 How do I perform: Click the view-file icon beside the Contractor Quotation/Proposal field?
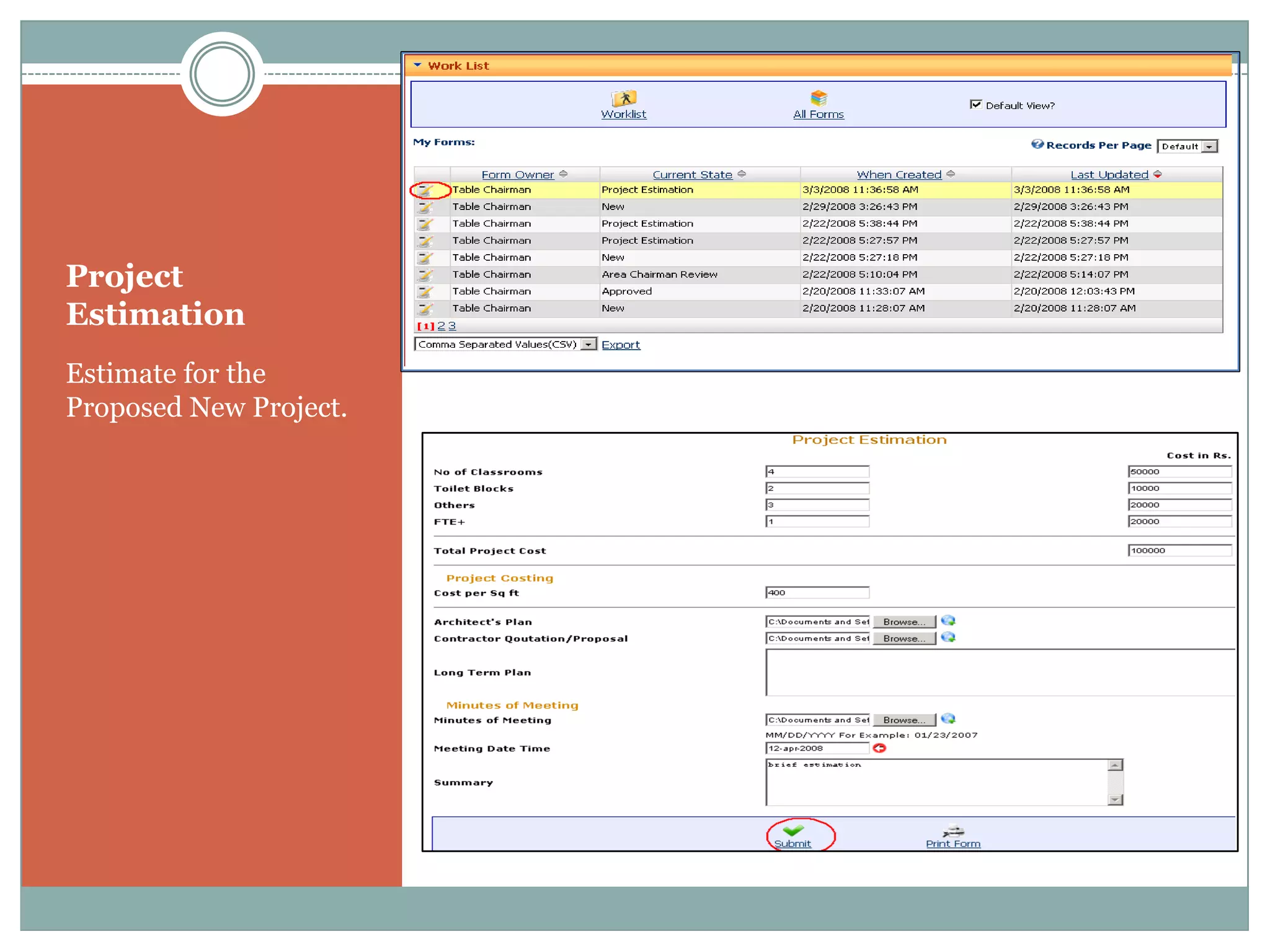pyautogui.click(x=948, y=637)
